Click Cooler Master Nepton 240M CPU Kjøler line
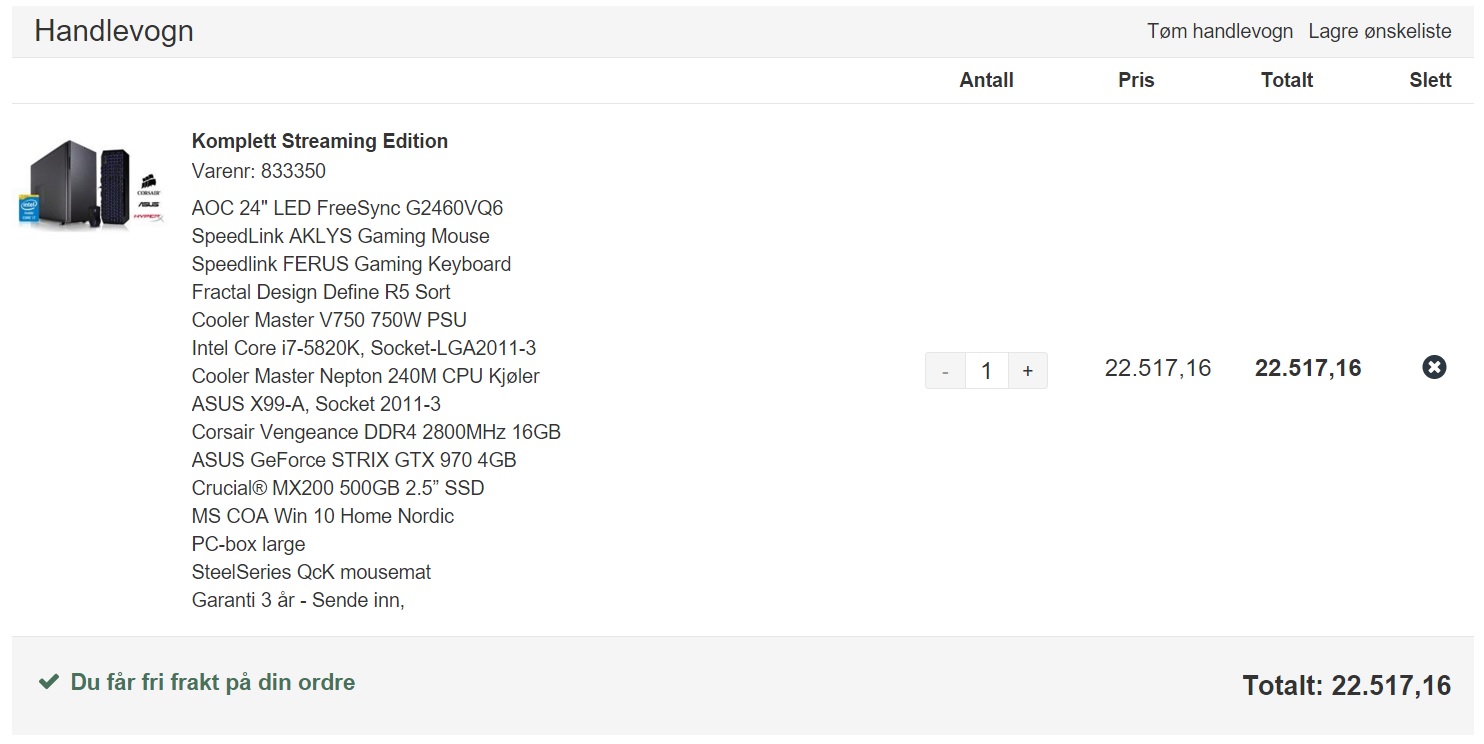Viewport: 1484px width, 744px height. (x=366, y=376)
